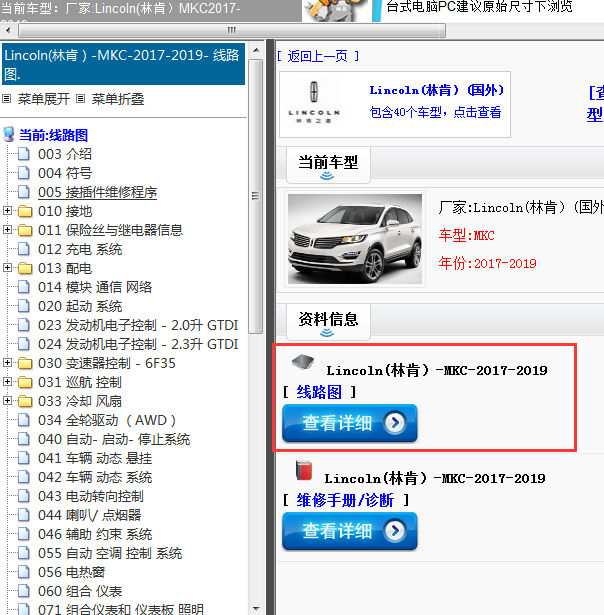Open 023 发动机电子控制 - 2.0升 GTDI
The width and height of the screenshot is (604, 615).
click(138, 325)
